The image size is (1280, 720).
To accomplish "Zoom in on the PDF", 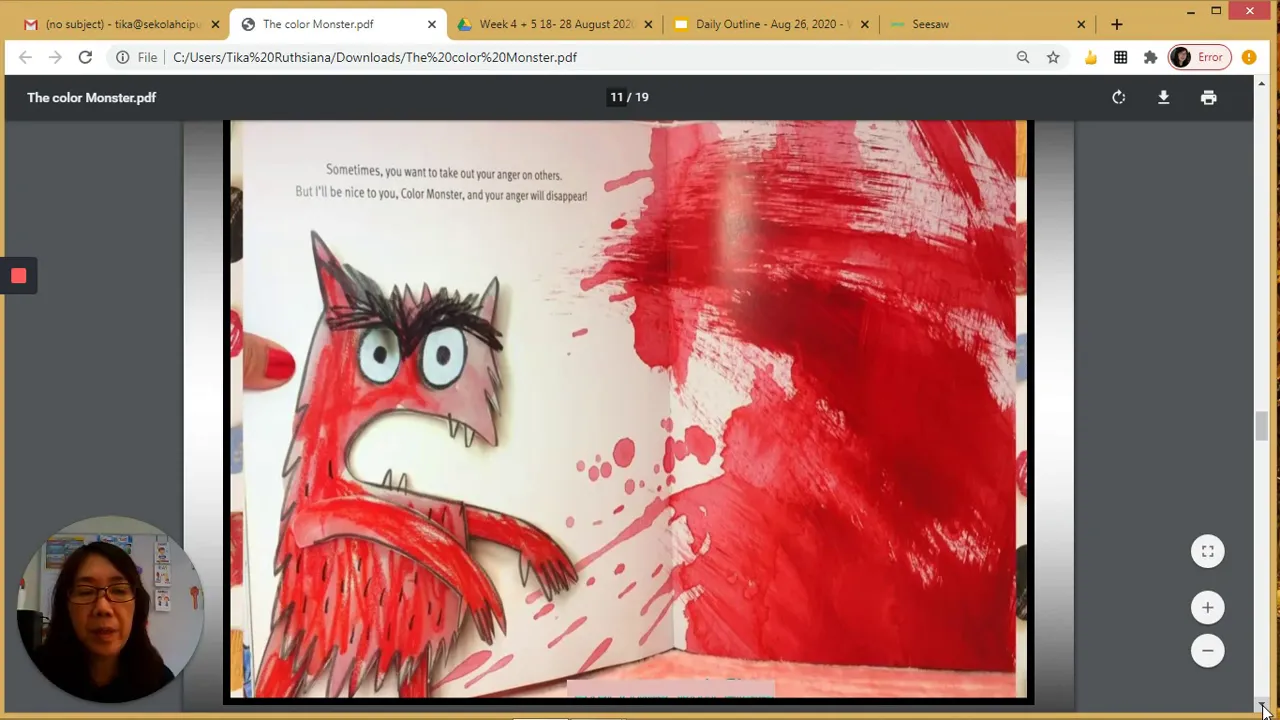I will coord(1208,607).
